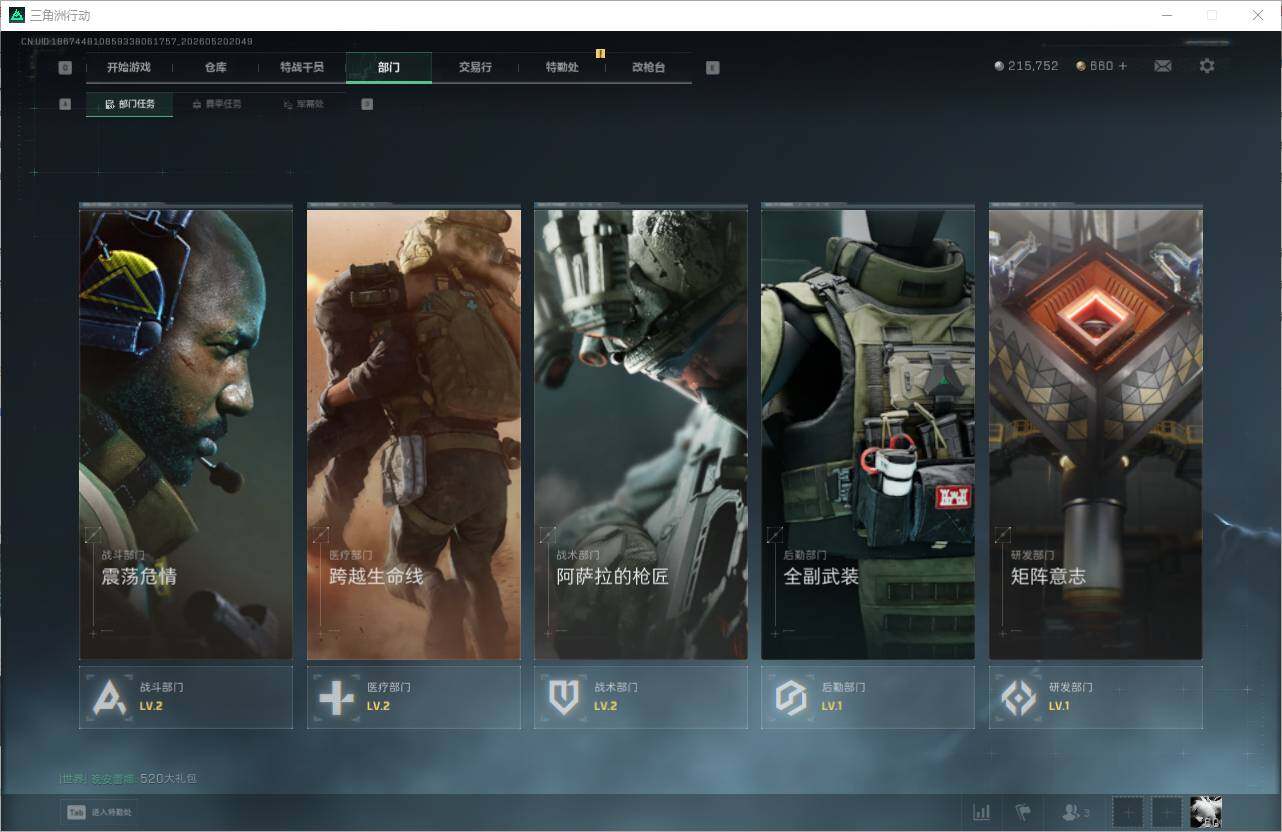1282x832 pixels.
Task: Click the medical cross emblem icon
Action: [x=336, y=697]
